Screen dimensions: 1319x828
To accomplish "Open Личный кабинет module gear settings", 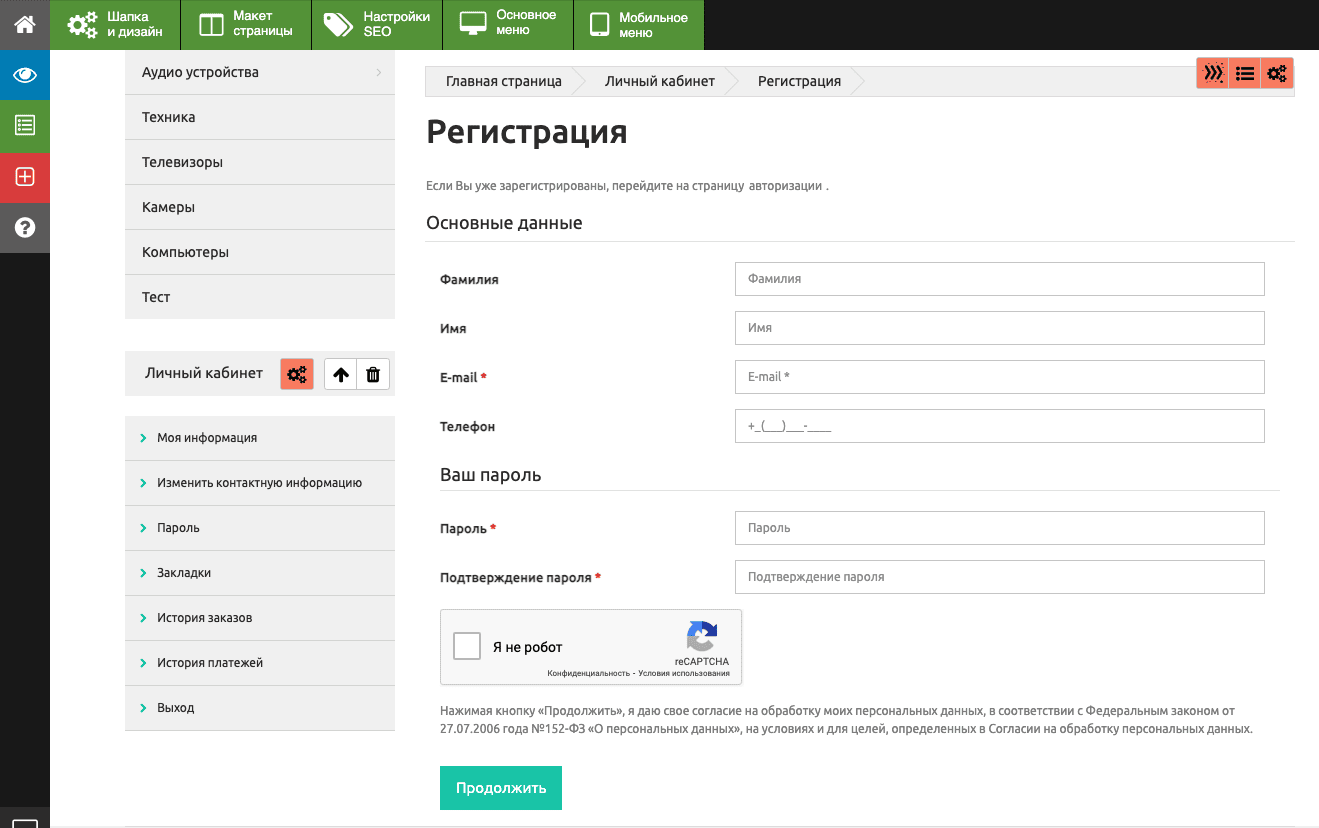I will (297, 374).
